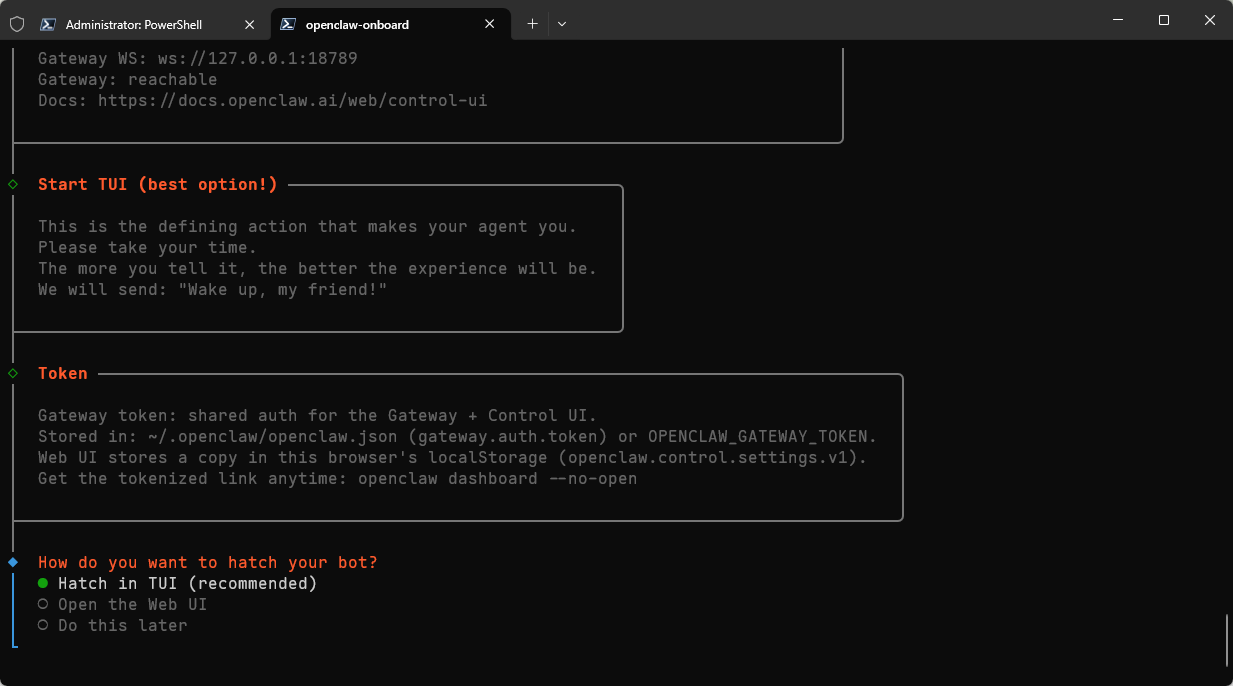This screenshot has width=1233, height=686.
Task: Click the admin shield icon in title bar
Action: (x=17, y=24)
